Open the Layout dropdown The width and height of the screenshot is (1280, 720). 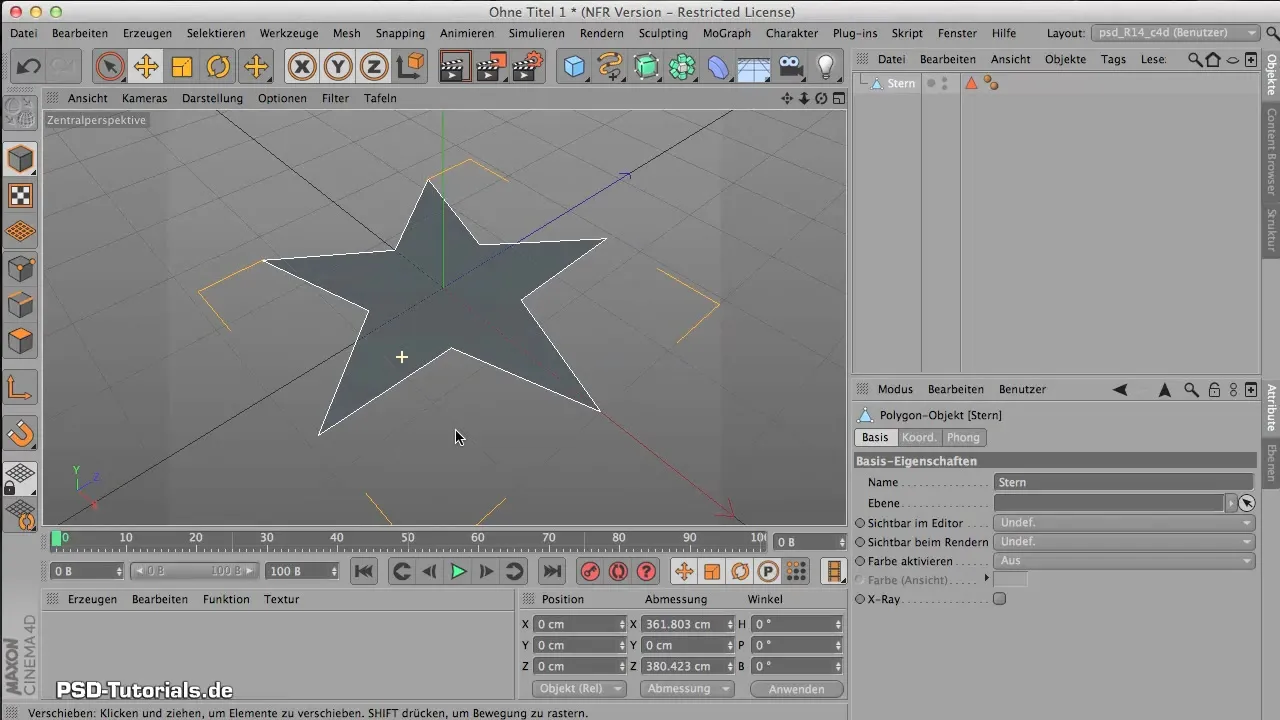[1175, 33]
